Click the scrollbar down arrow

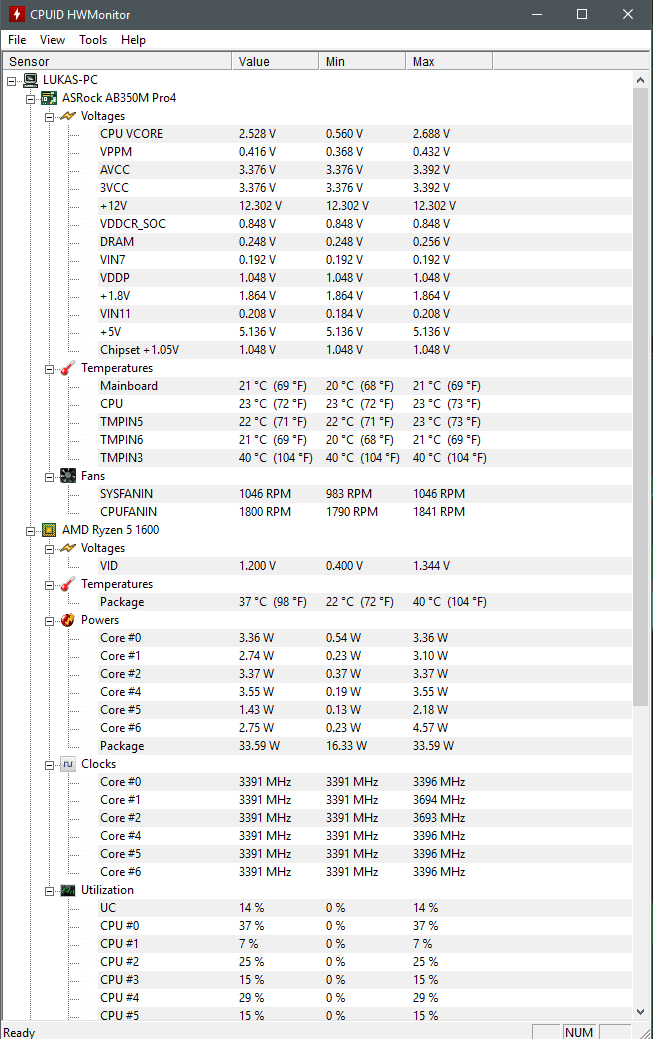pyautogui.click(x=640, y=1012)
